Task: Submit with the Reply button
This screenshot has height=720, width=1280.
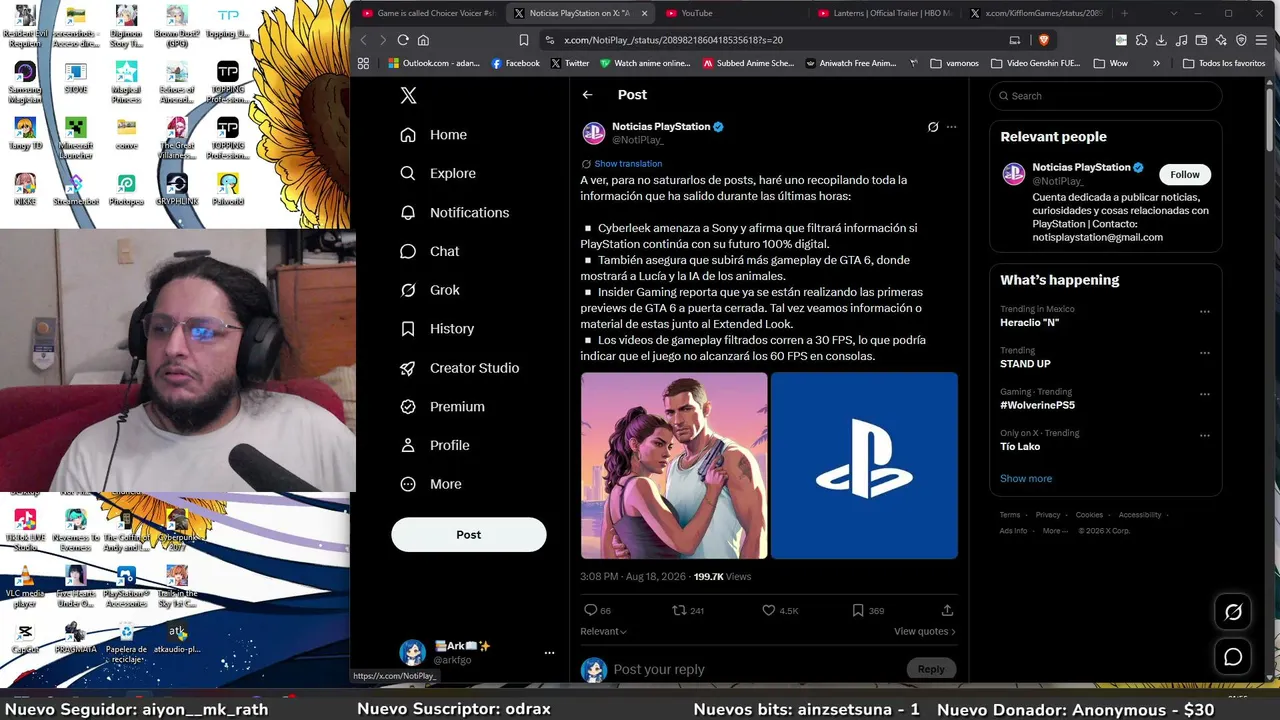Action: pyautogui.click(x=931, y=669)
